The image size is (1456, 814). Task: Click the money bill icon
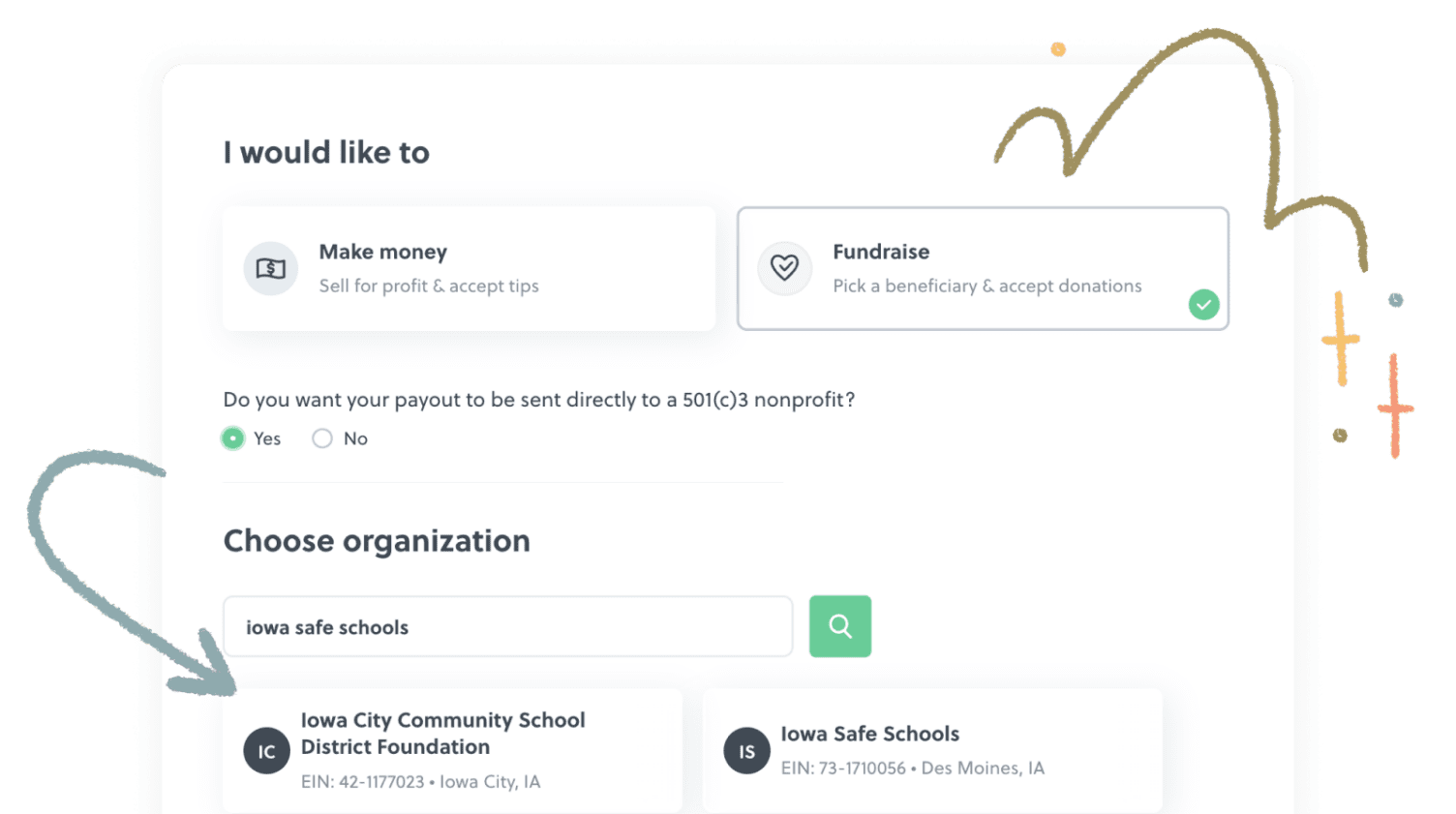pos(270,268)
